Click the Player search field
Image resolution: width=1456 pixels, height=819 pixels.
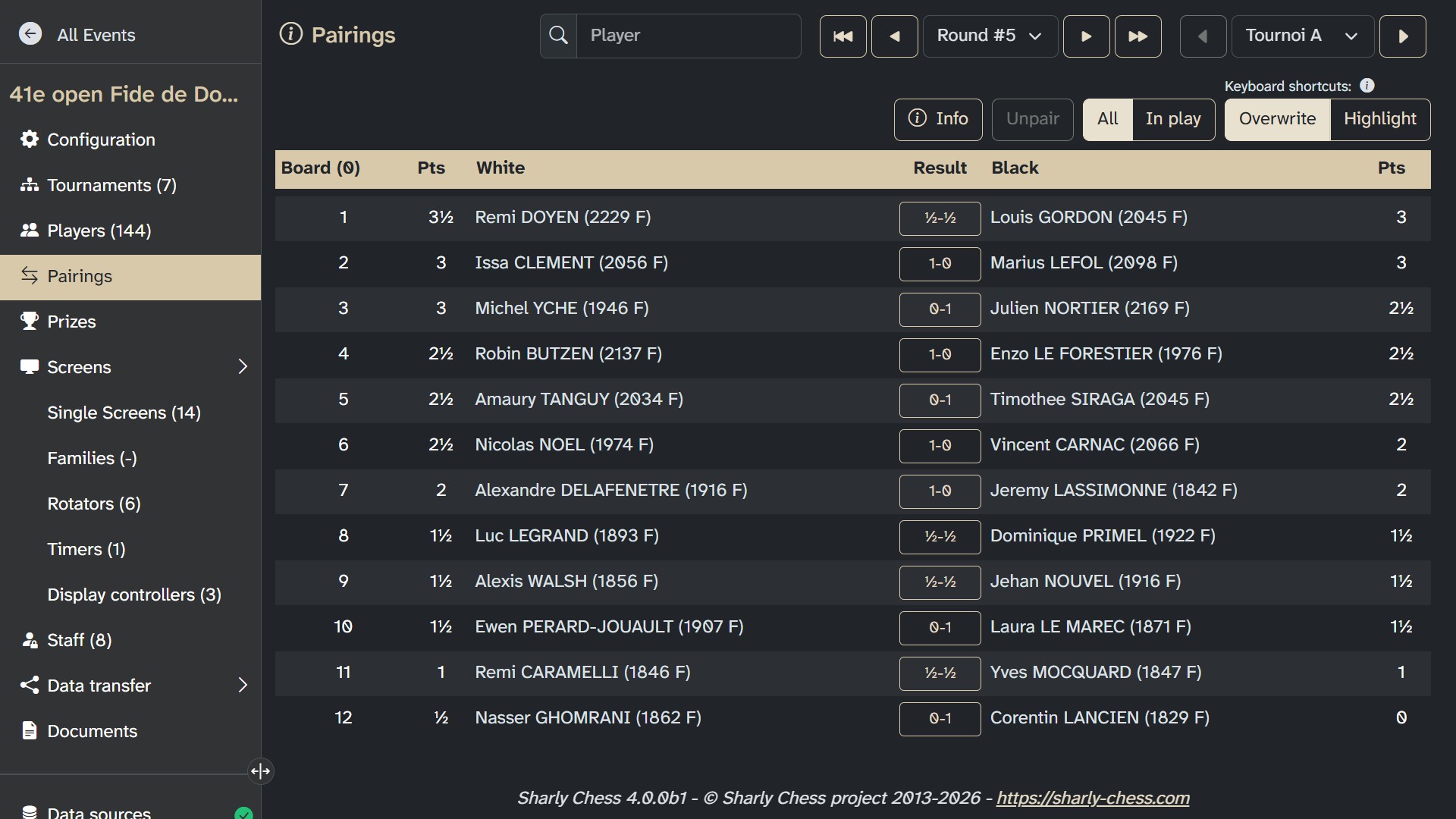688,36
